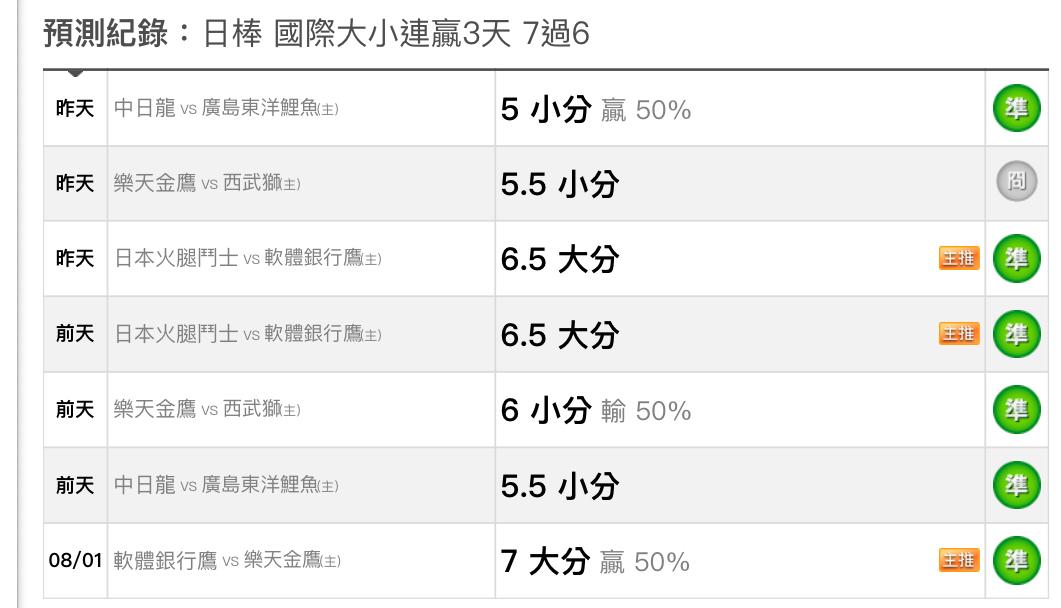Open 08/01 軟體銀行鷹 vs 樂天金鷹 matchup

(x=227, y=560)
